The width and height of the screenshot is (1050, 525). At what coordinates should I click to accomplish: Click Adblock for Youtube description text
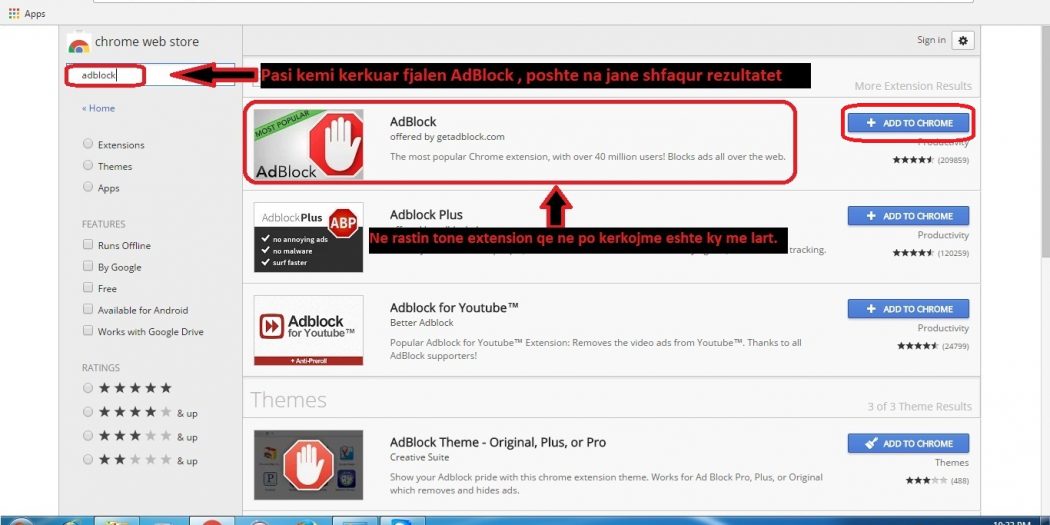coord(596,349)
